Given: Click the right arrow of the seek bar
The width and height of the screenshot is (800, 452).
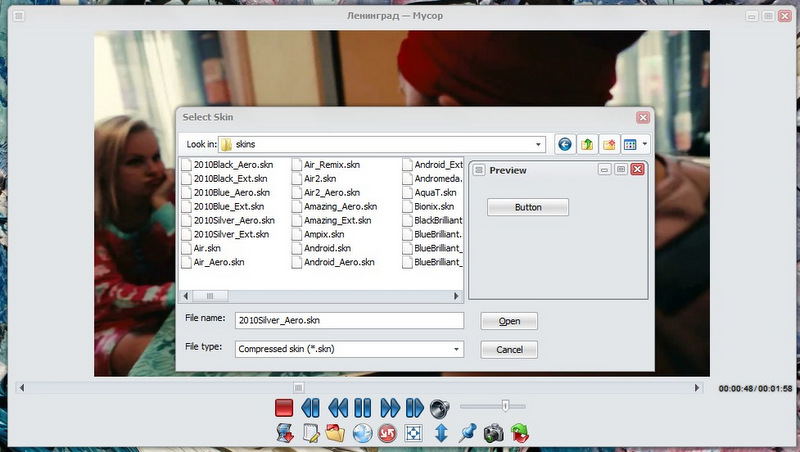Looking at the screenshot, I should [697, 388].
